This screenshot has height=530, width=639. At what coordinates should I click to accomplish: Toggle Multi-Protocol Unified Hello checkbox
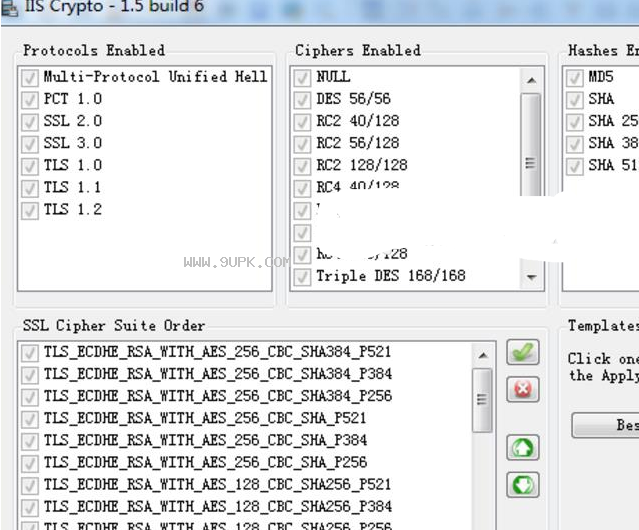pyautogui.click(x=30, y=77)
